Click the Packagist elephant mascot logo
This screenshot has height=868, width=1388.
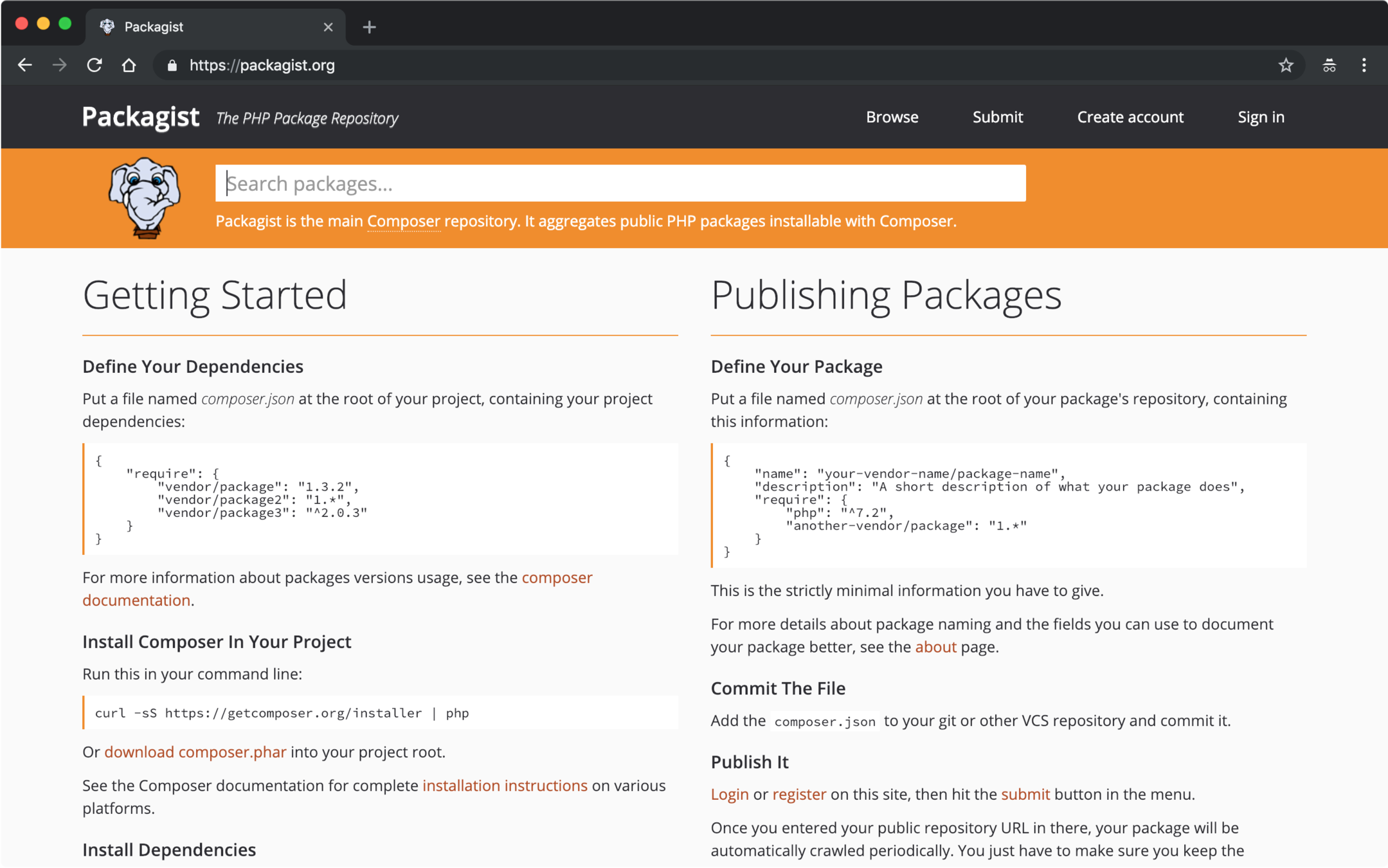click(x=145, y=197)
